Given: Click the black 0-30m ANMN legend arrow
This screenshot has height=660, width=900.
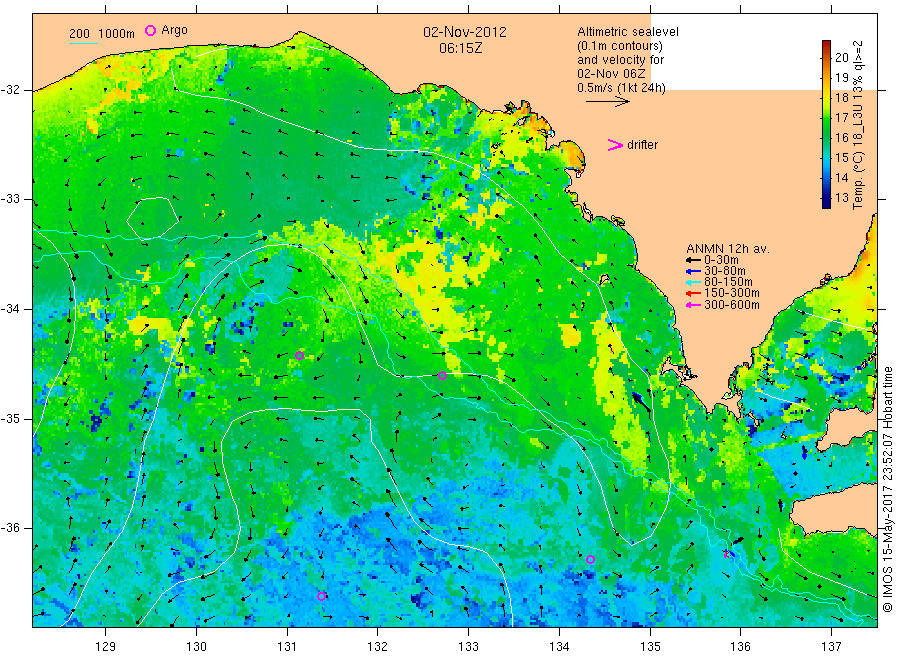Looking at the screenshot, I should coord(693,260).
